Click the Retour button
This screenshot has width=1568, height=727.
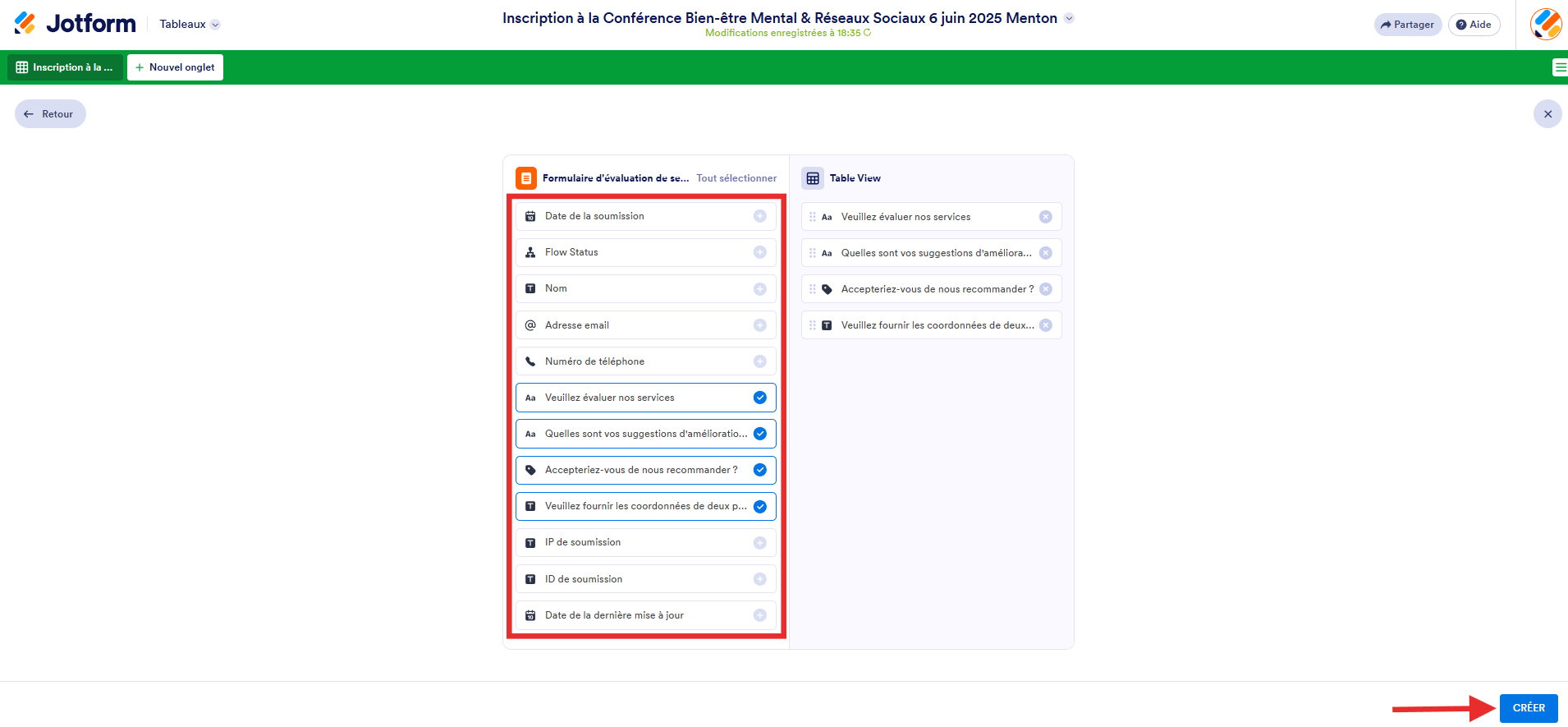[50, 114]
